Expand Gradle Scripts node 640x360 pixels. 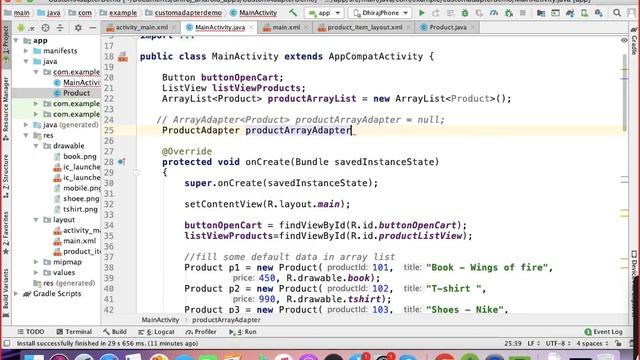[16, 294]
